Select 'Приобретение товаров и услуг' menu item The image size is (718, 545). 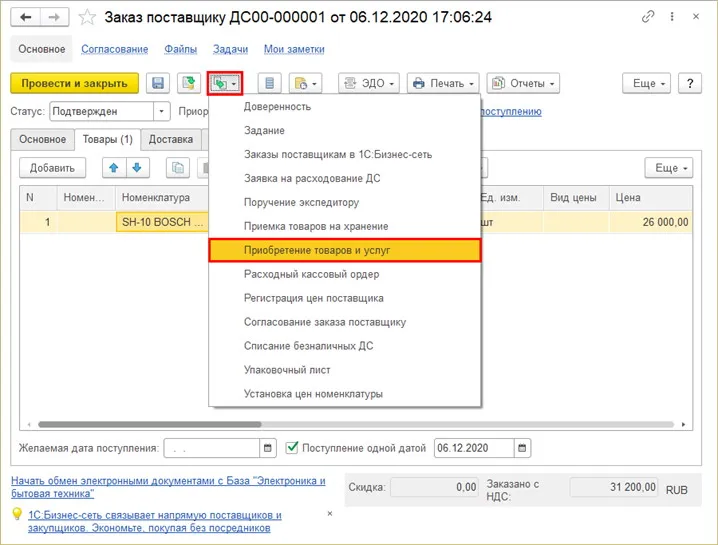(344, 250)
